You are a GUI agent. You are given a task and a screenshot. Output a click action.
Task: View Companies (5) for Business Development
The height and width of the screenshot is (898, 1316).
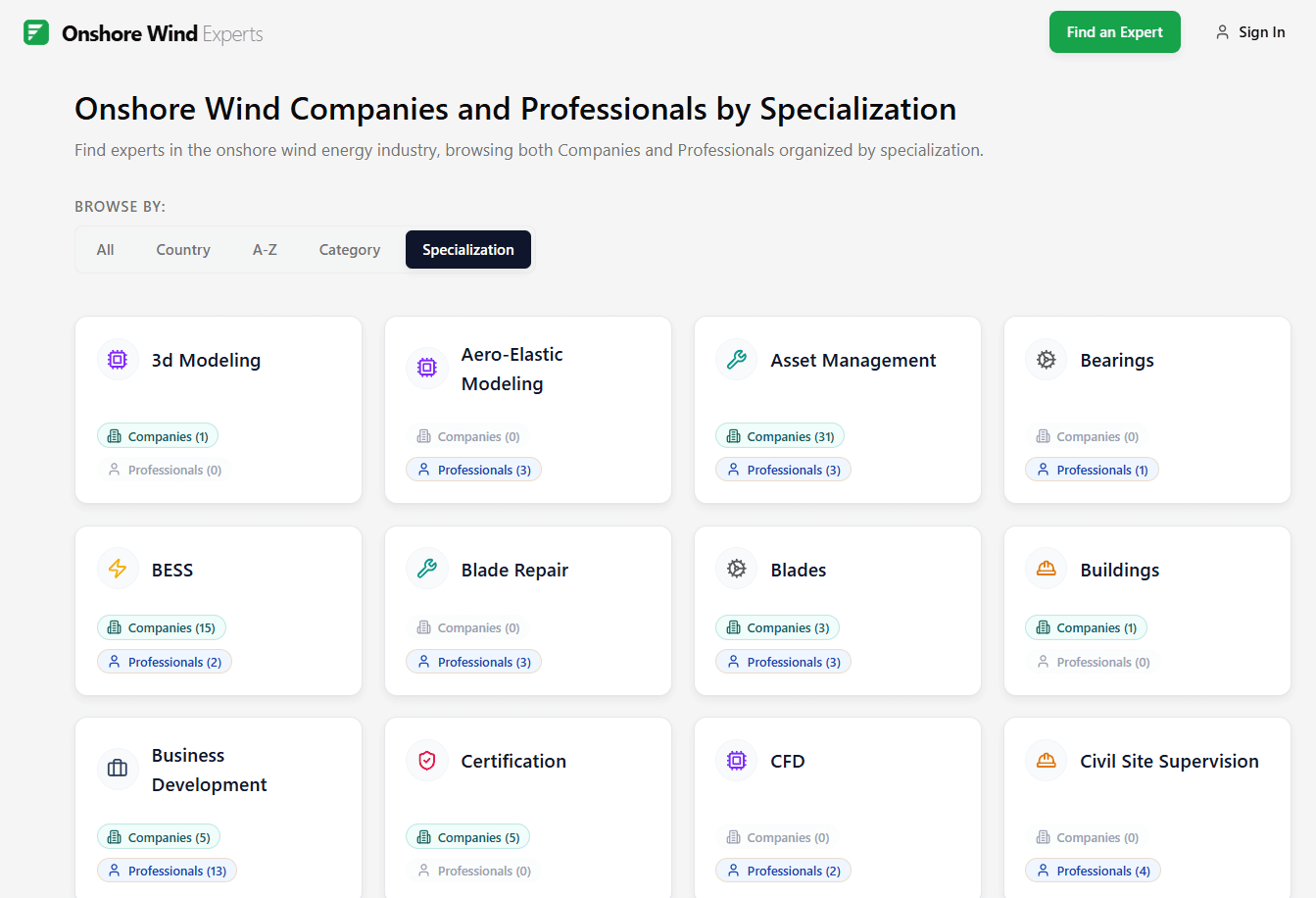[x=159, y=837]
